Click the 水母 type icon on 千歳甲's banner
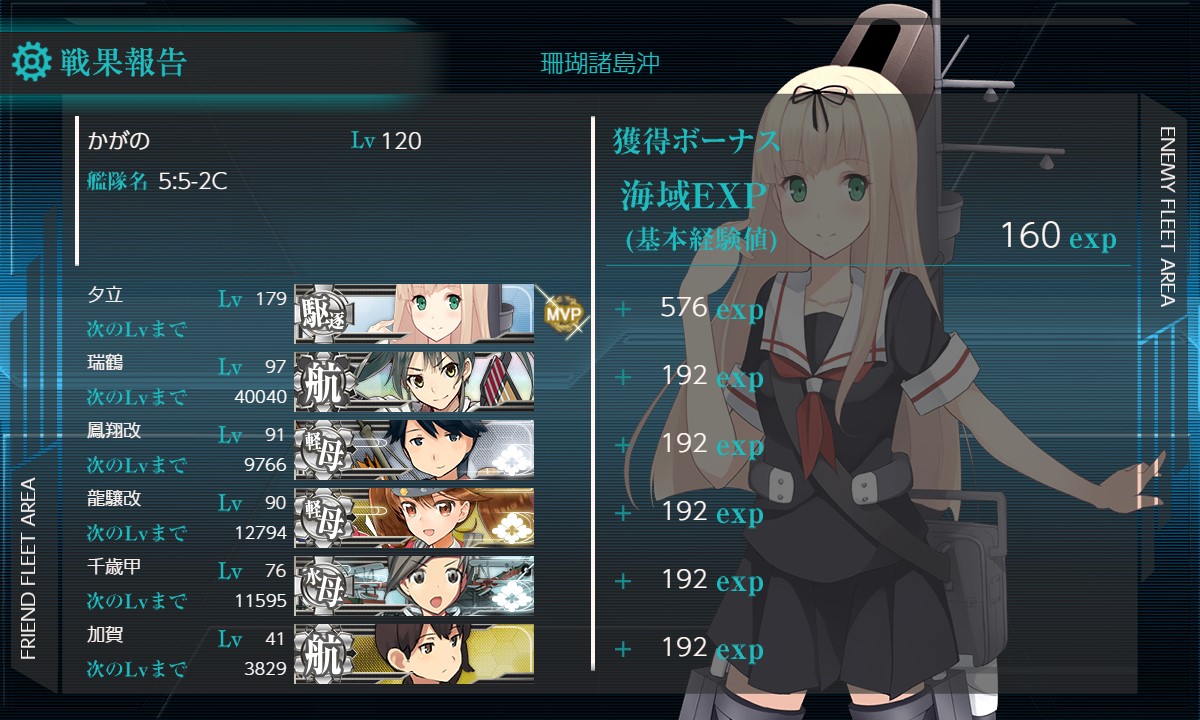The width and height of the screenshot is (1200, 720). (324, 585)
